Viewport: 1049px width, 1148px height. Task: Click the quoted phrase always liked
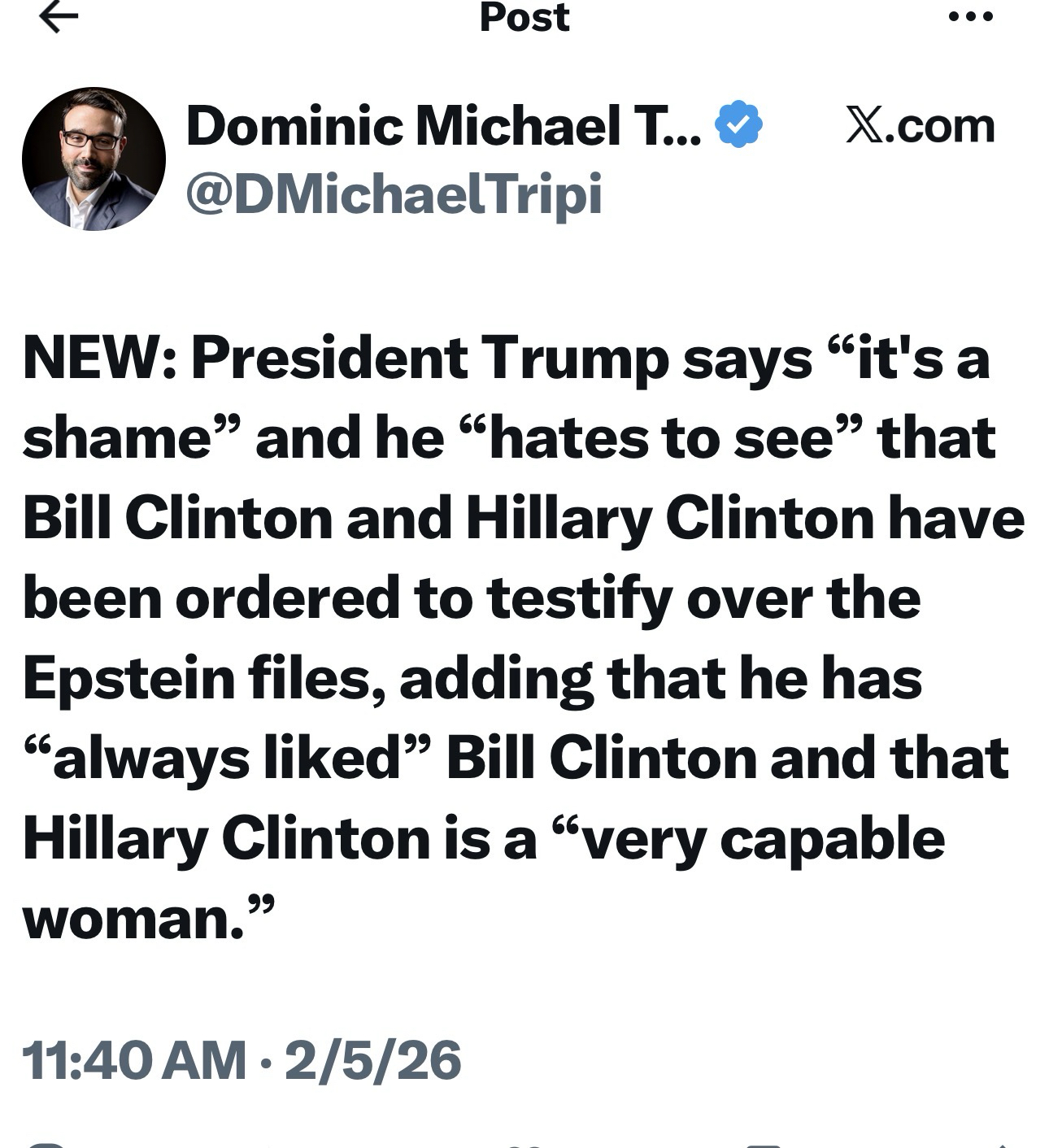[x=226, y=759]
